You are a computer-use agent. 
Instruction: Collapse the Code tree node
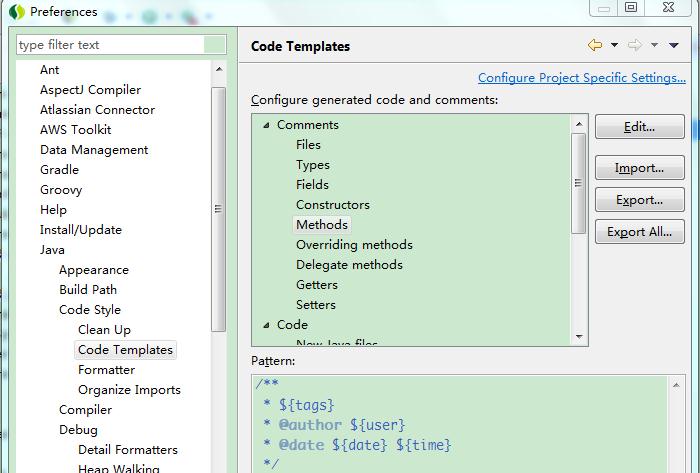[x=266, y=325]
